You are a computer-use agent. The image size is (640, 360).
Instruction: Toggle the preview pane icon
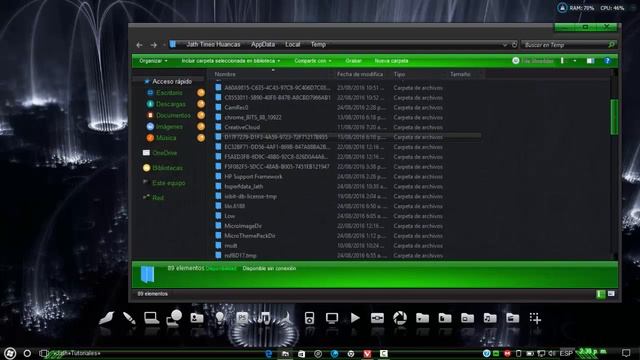(590, 61)
